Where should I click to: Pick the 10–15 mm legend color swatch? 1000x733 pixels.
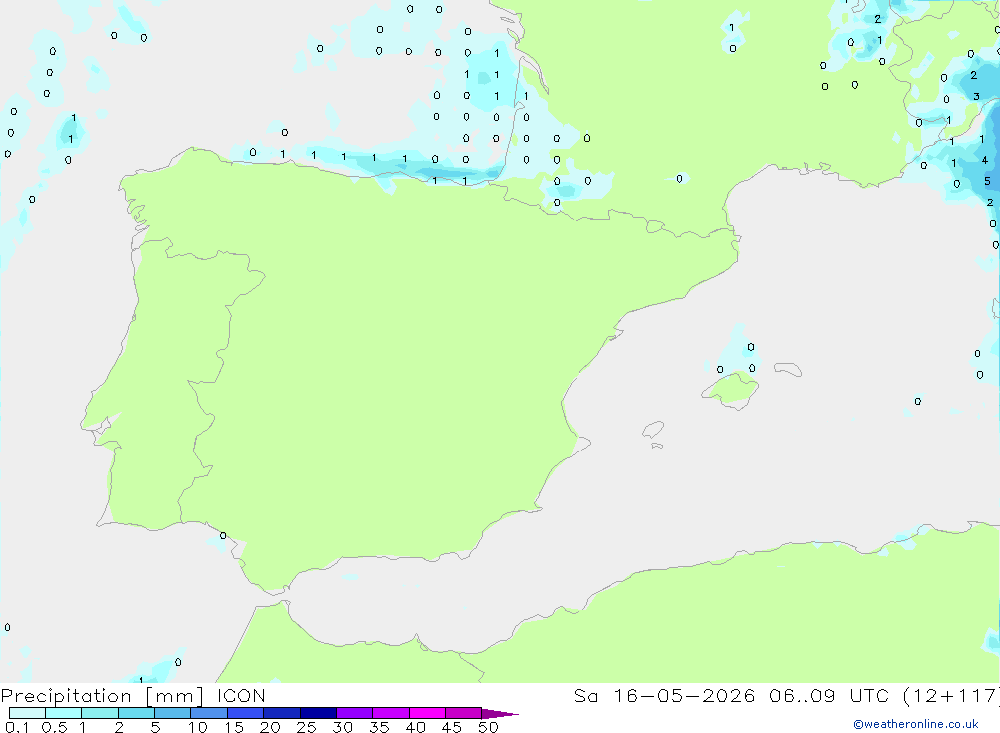coord(209,713)
